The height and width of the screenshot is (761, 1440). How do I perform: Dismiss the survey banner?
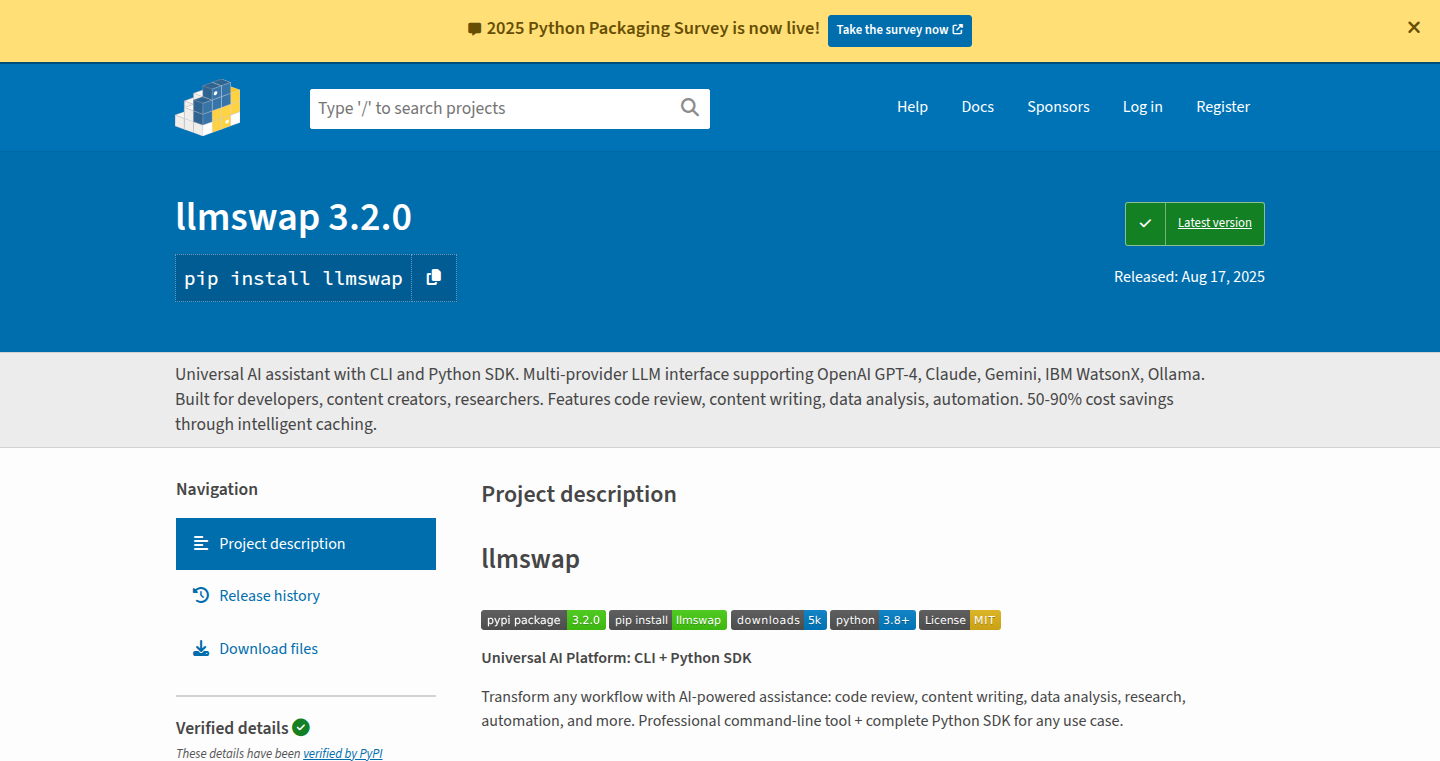(1414, 28)
